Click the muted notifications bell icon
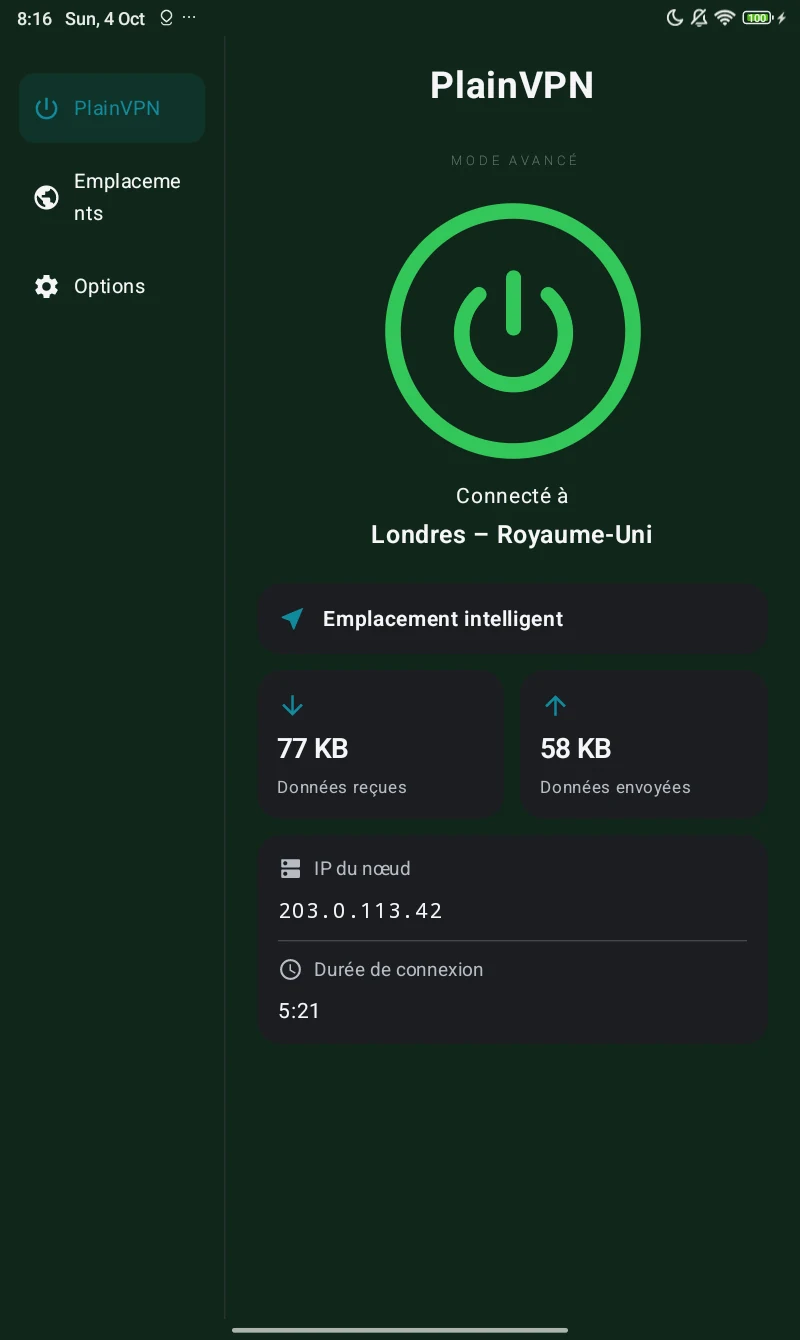 click(x=699, y=18)
